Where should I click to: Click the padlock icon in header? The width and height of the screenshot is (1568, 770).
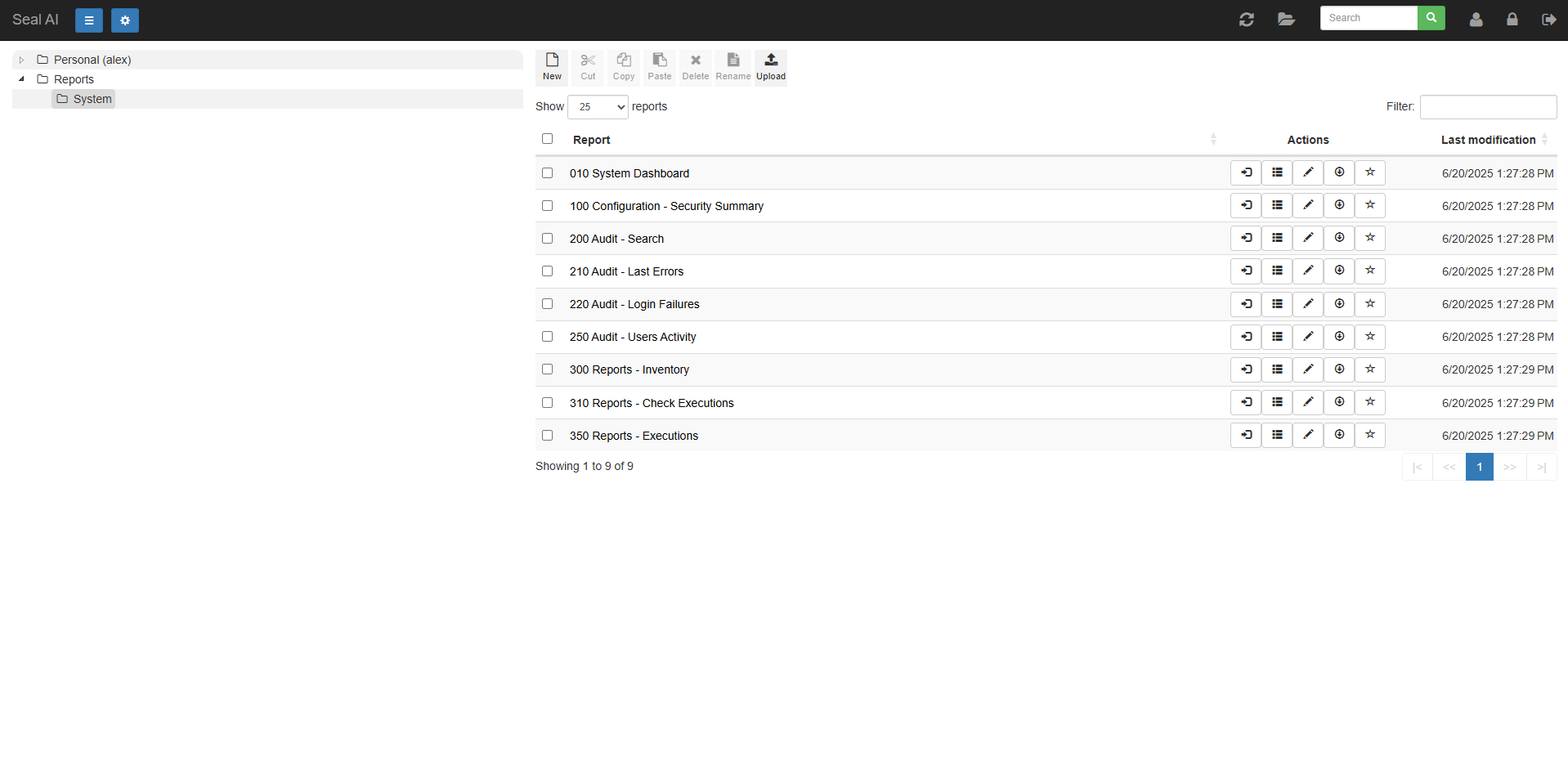click(x=1512, y=20)
